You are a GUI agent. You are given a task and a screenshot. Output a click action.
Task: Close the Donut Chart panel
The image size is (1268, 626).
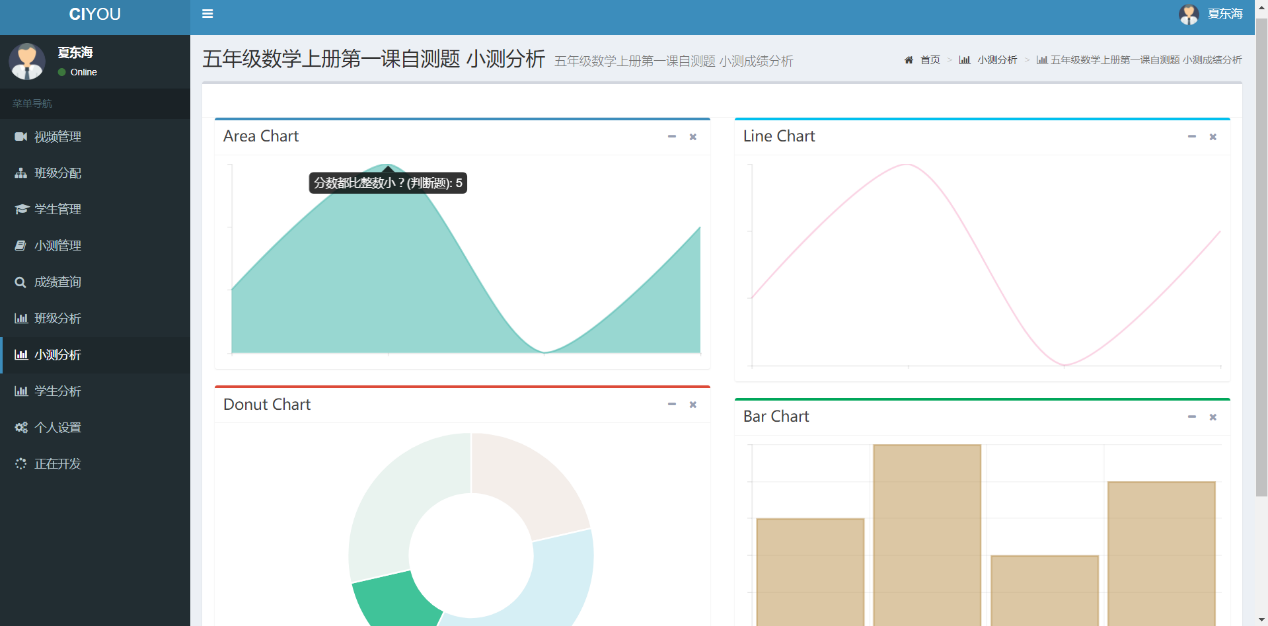click(x=693, y=404)
